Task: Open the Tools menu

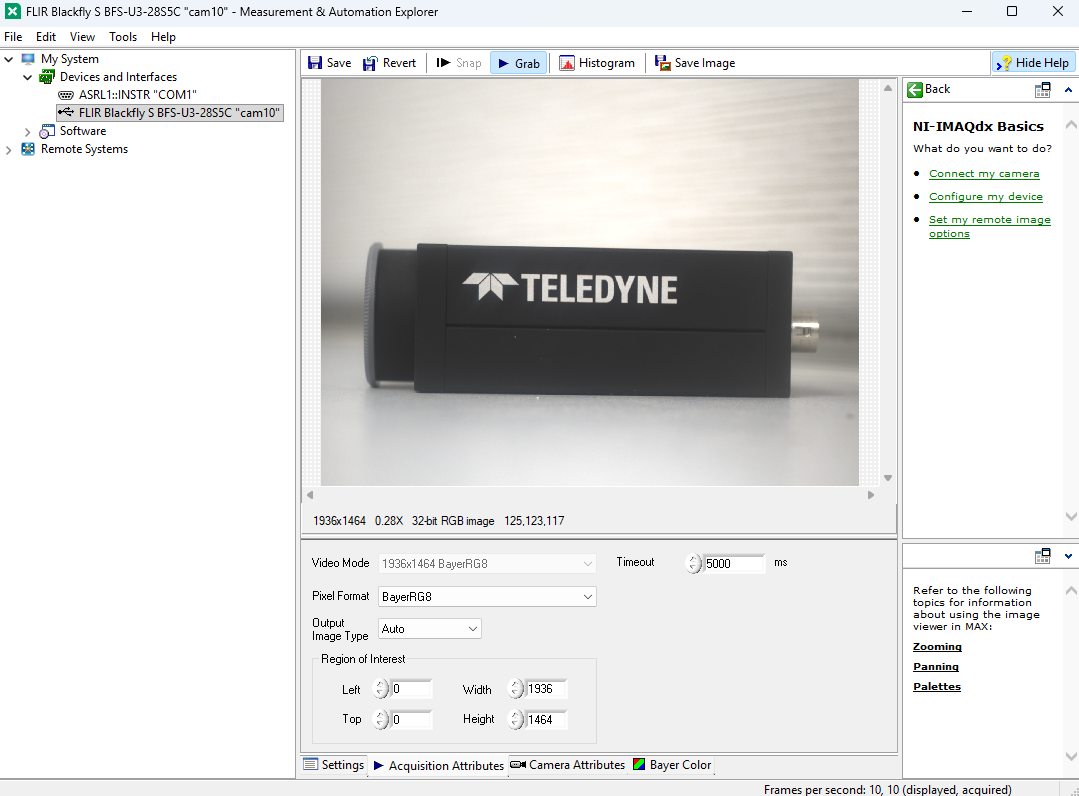Action: coord(123,37)
